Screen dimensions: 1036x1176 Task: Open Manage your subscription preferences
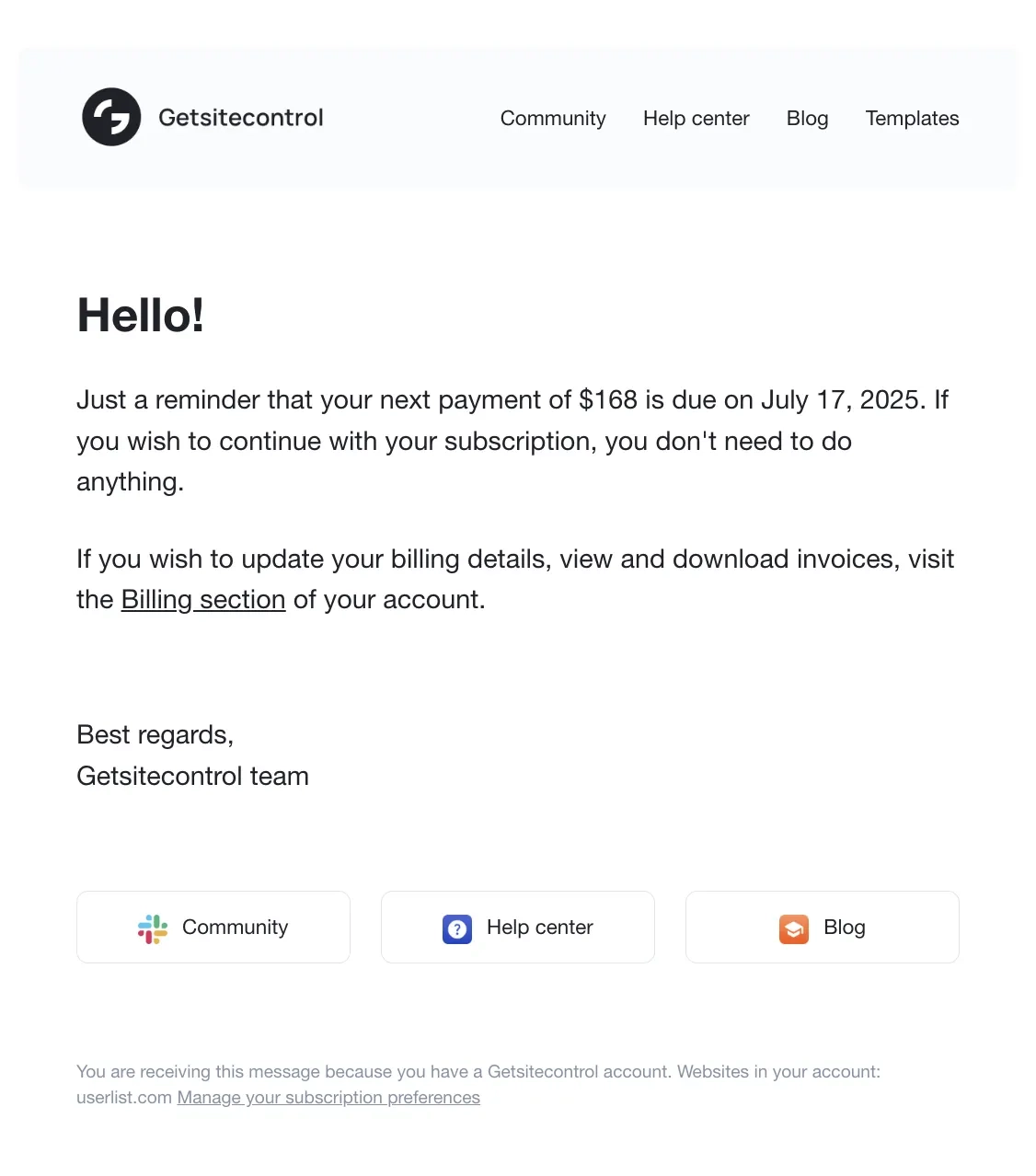coord(328,1097)
